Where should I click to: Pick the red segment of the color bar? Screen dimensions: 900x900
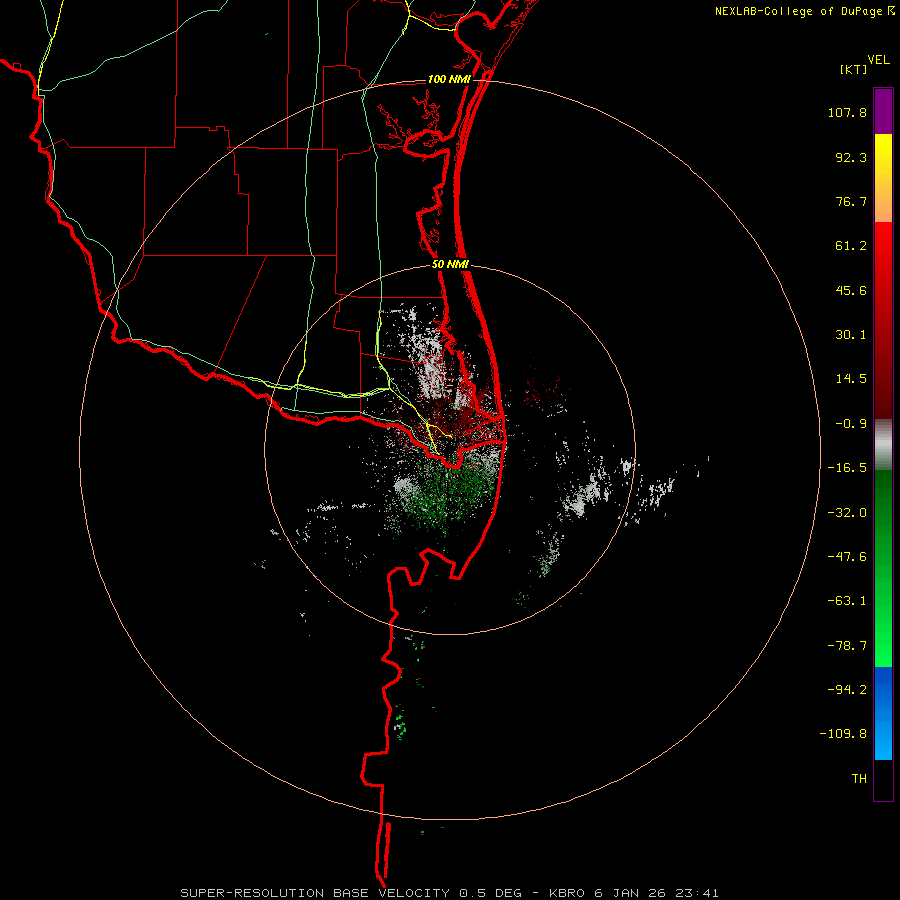pyautogui.click(x=883, y=320)
